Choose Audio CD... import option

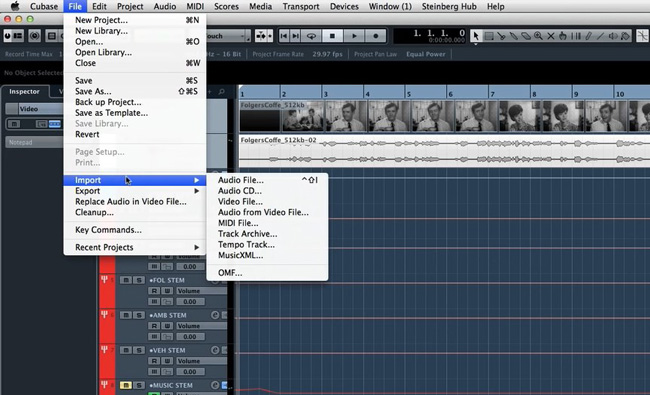point(267,191)
